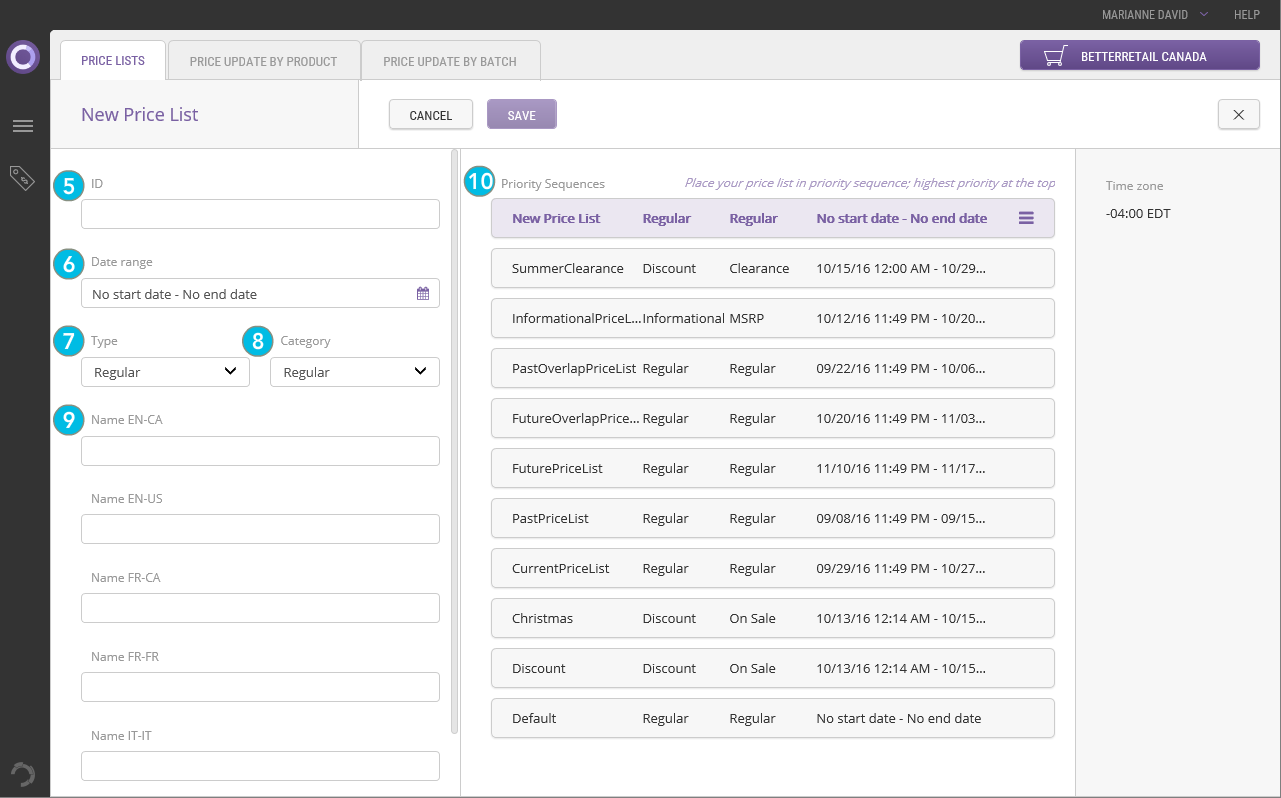Click the BetterRetail Canada store button
The height and width of the screenshot is (798, 1281).
click(x=1139, y=55)
